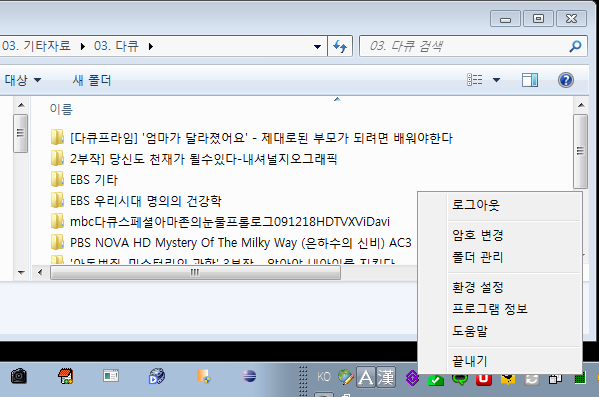Expand arrow after 03. 다큐 breadcrumb

[151, 47]
